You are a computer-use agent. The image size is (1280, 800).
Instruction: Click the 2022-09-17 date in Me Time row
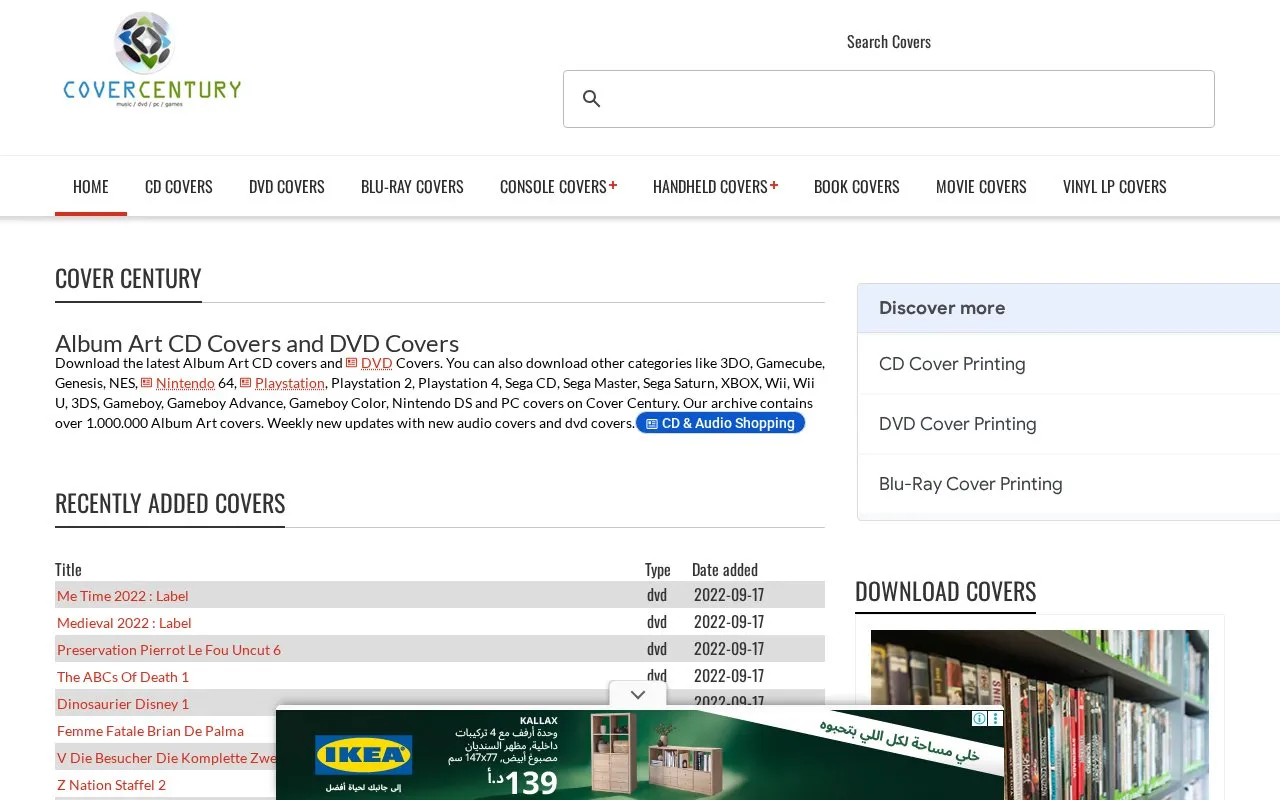tap(729, 595)
